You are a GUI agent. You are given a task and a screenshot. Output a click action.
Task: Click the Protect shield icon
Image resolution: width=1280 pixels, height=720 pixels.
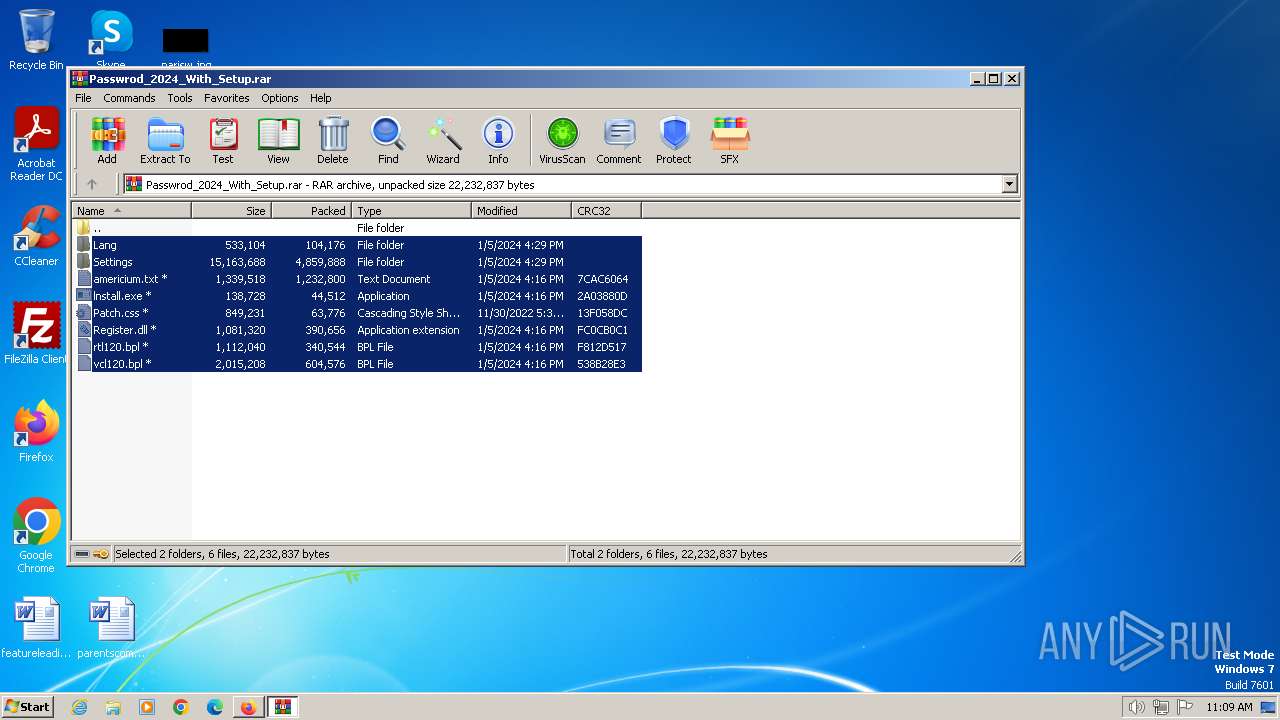[x=674, y=140]
